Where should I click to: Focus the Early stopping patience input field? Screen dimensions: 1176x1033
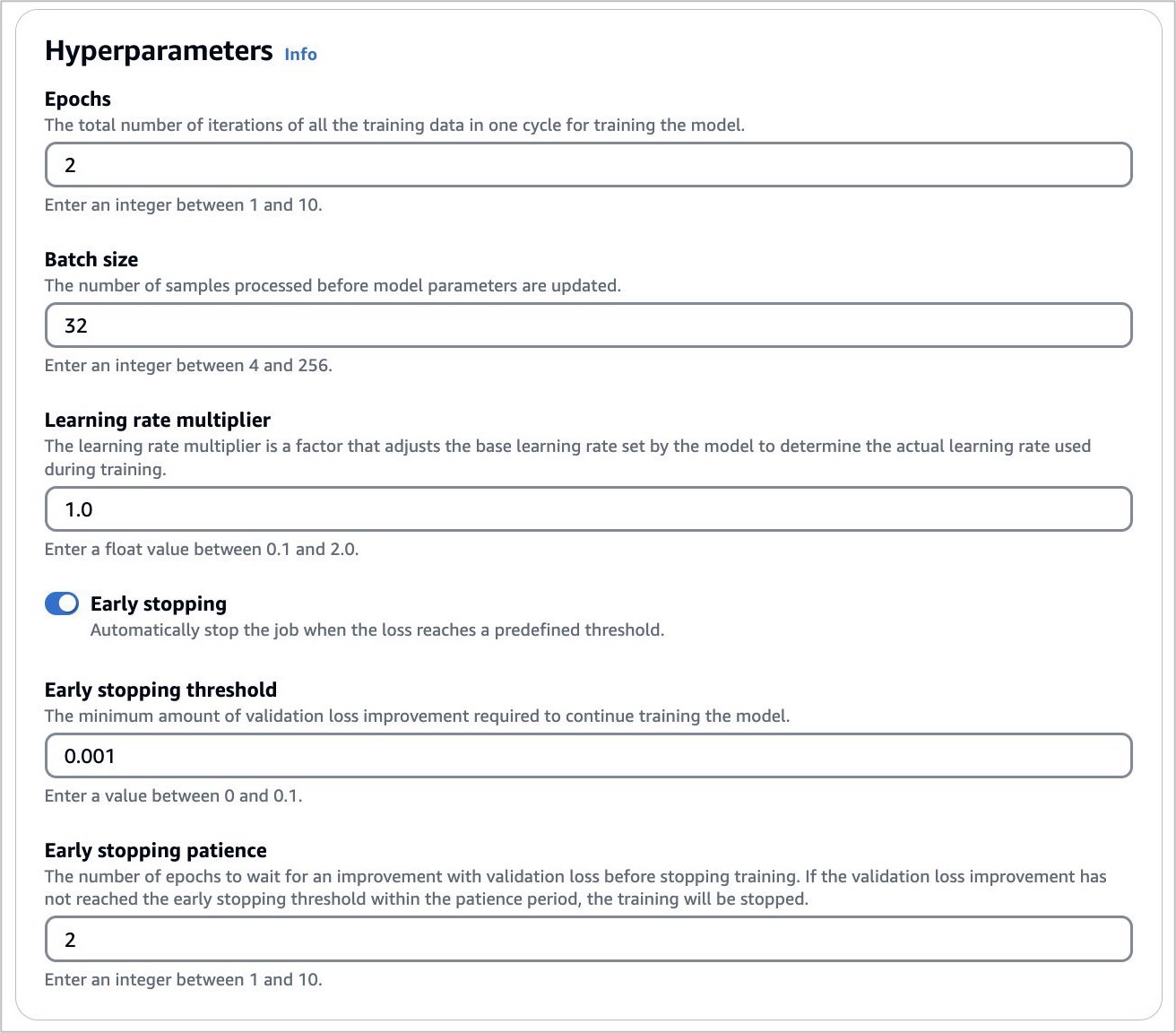[588, 940]
